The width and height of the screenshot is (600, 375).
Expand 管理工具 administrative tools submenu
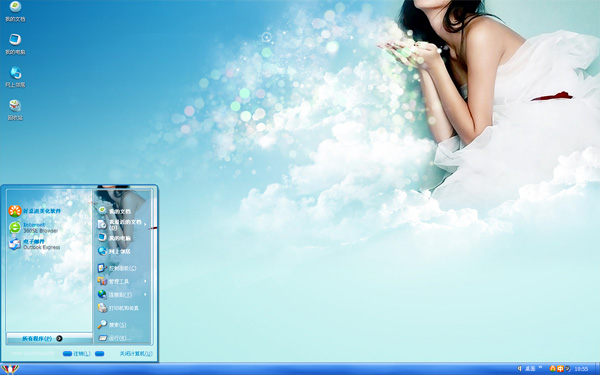pos(122,281)
